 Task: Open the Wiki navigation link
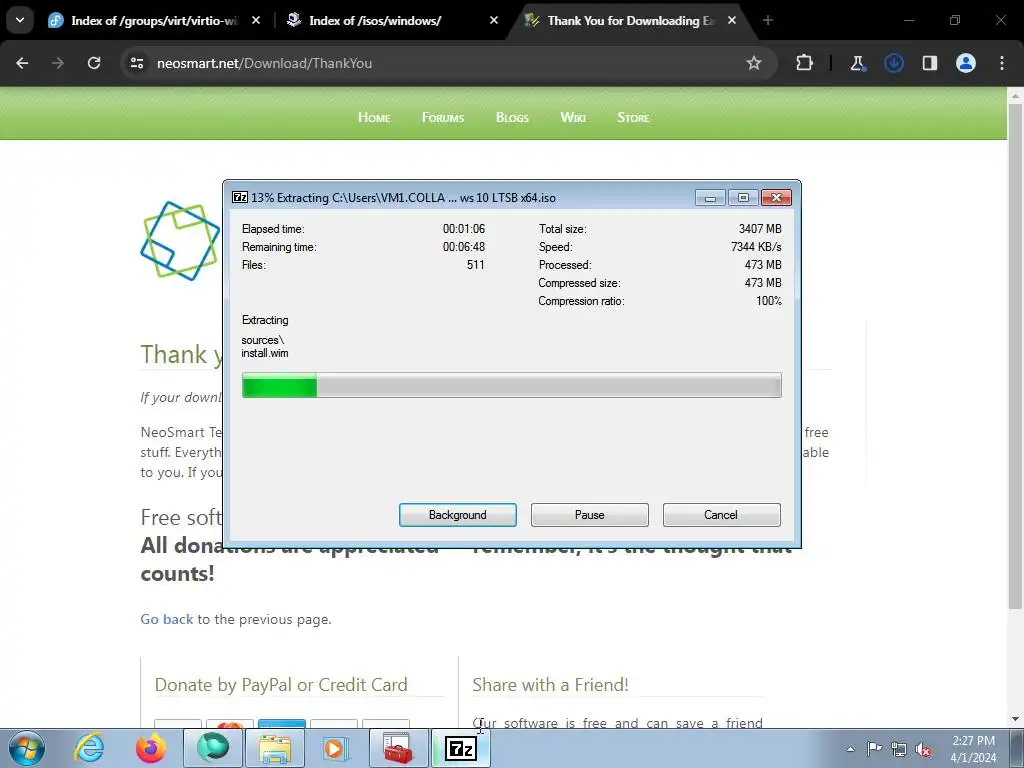pos(573,118)
